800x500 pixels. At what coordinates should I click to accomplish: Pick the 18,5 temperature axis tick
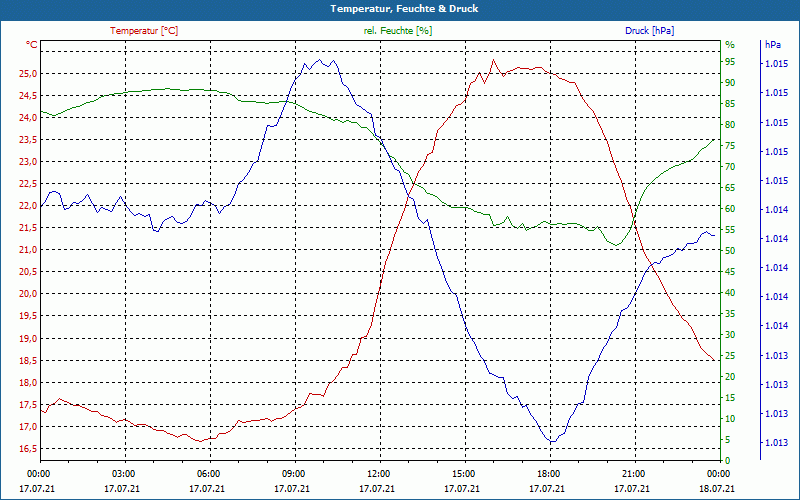tap(28, 360)
